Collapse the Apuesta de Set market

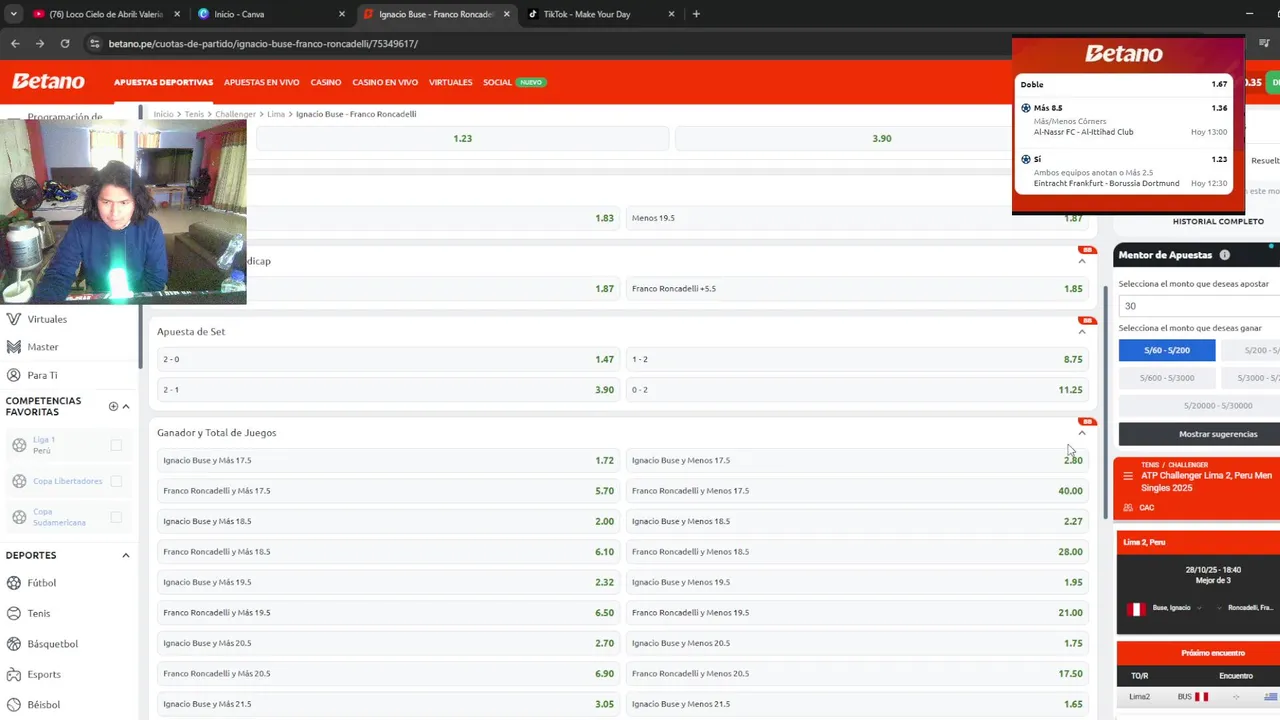1082,332
